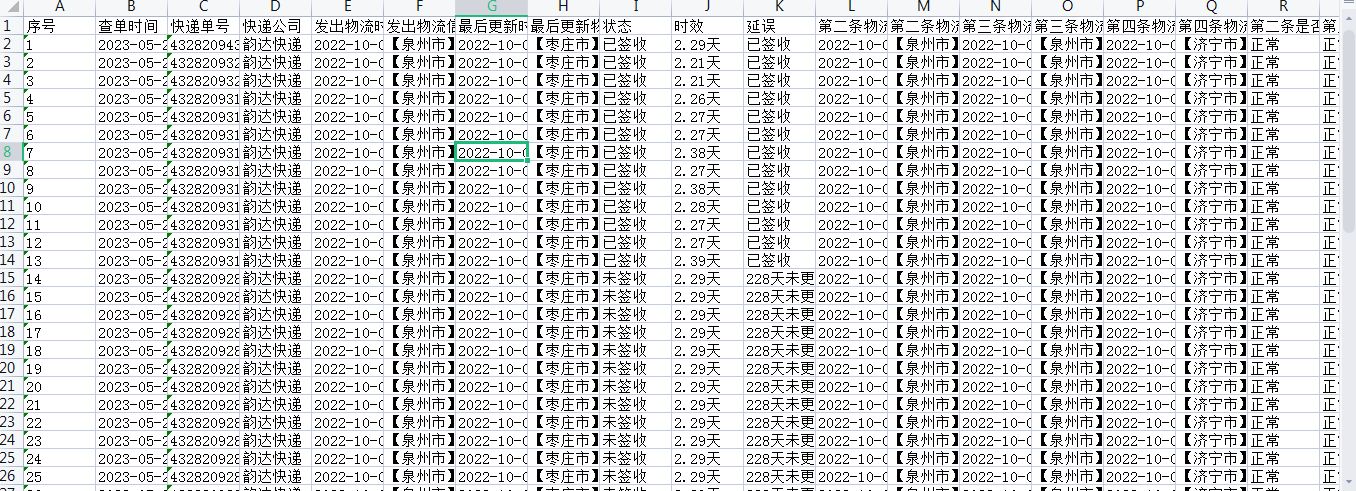Select column D header
Image resolution: width=1356 pixels, height=491 pixels.
(276, 7)
